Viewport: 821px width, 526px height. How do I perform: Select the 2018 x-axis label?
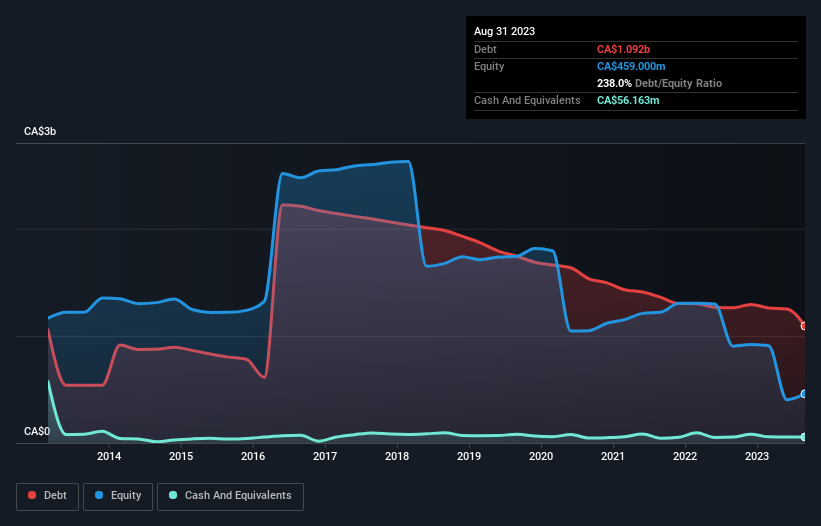397,456
